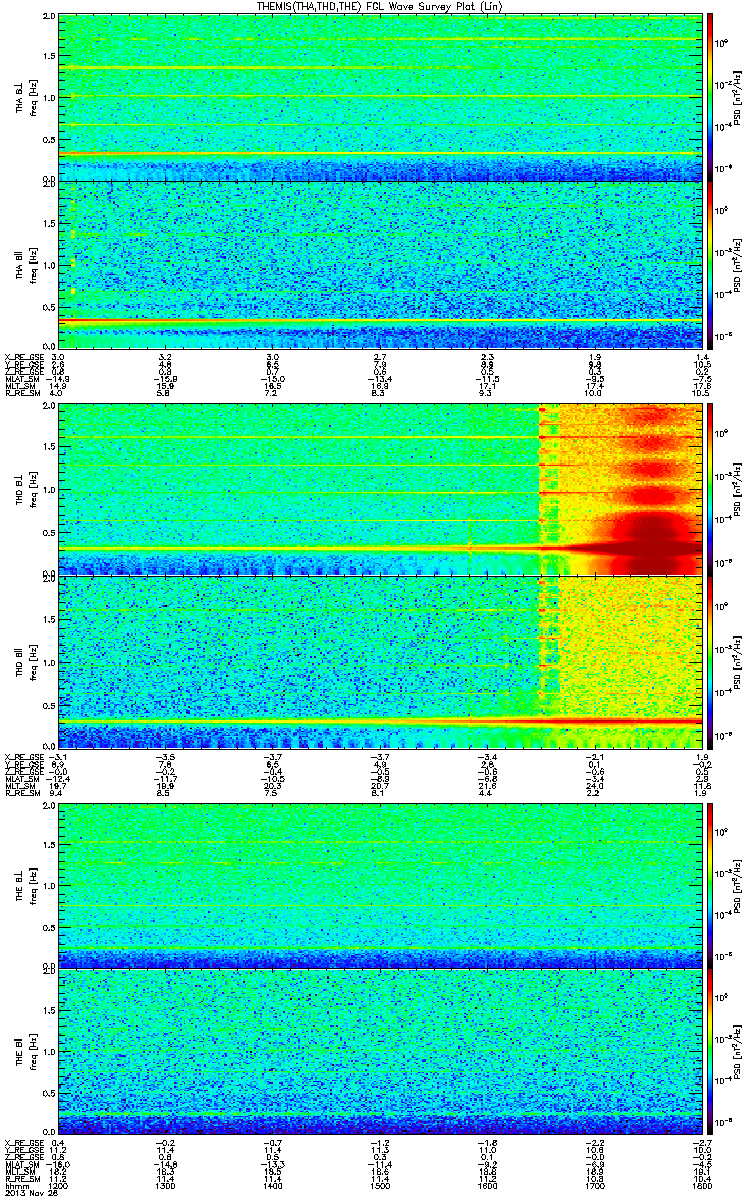Select the THE Bll spectrogram panel
The height and width of the screenshot is (1200, 750).
tap(380, 1052)
